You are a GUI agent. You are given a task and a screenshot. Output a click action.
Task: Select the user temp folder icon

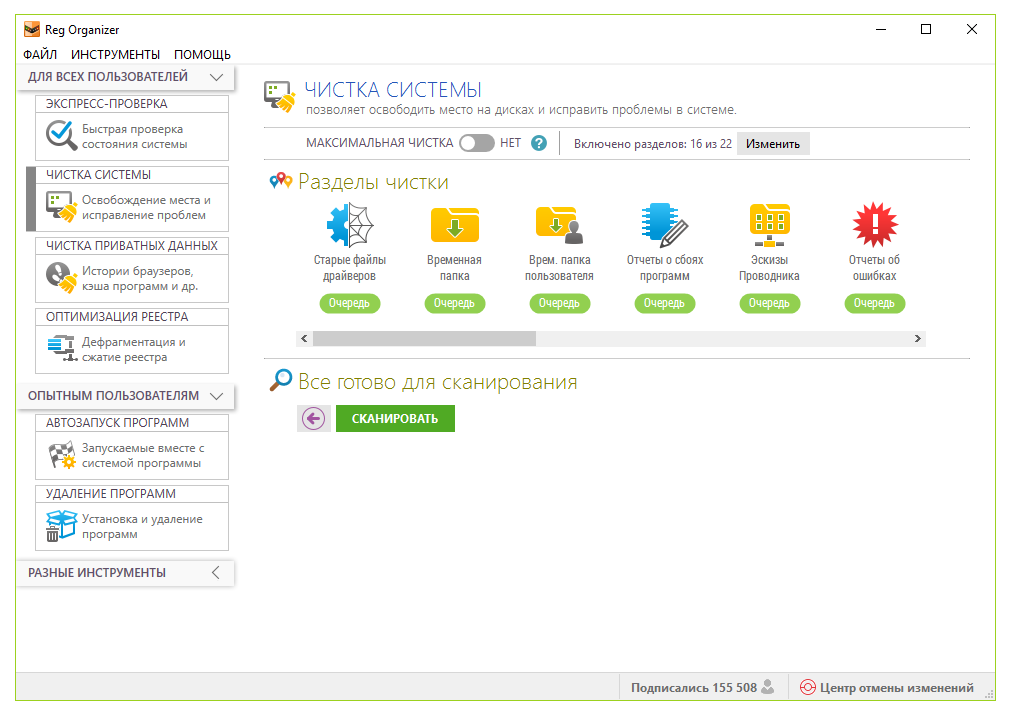click(559, 225)
